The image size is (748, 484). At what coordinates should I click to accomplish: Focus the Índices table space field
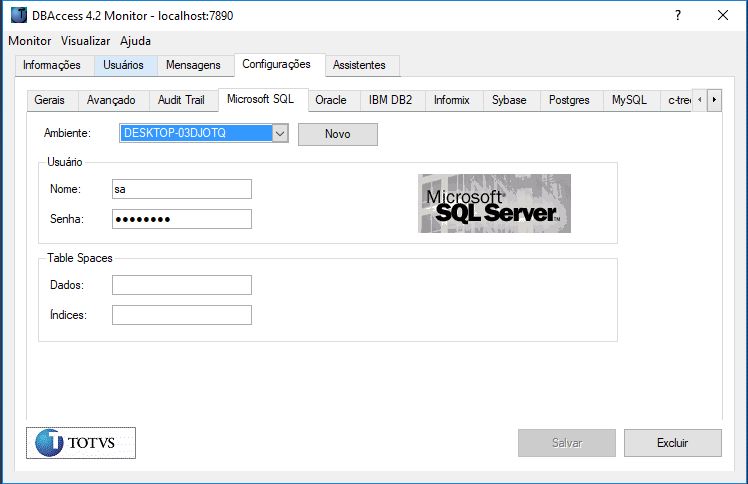182,315
